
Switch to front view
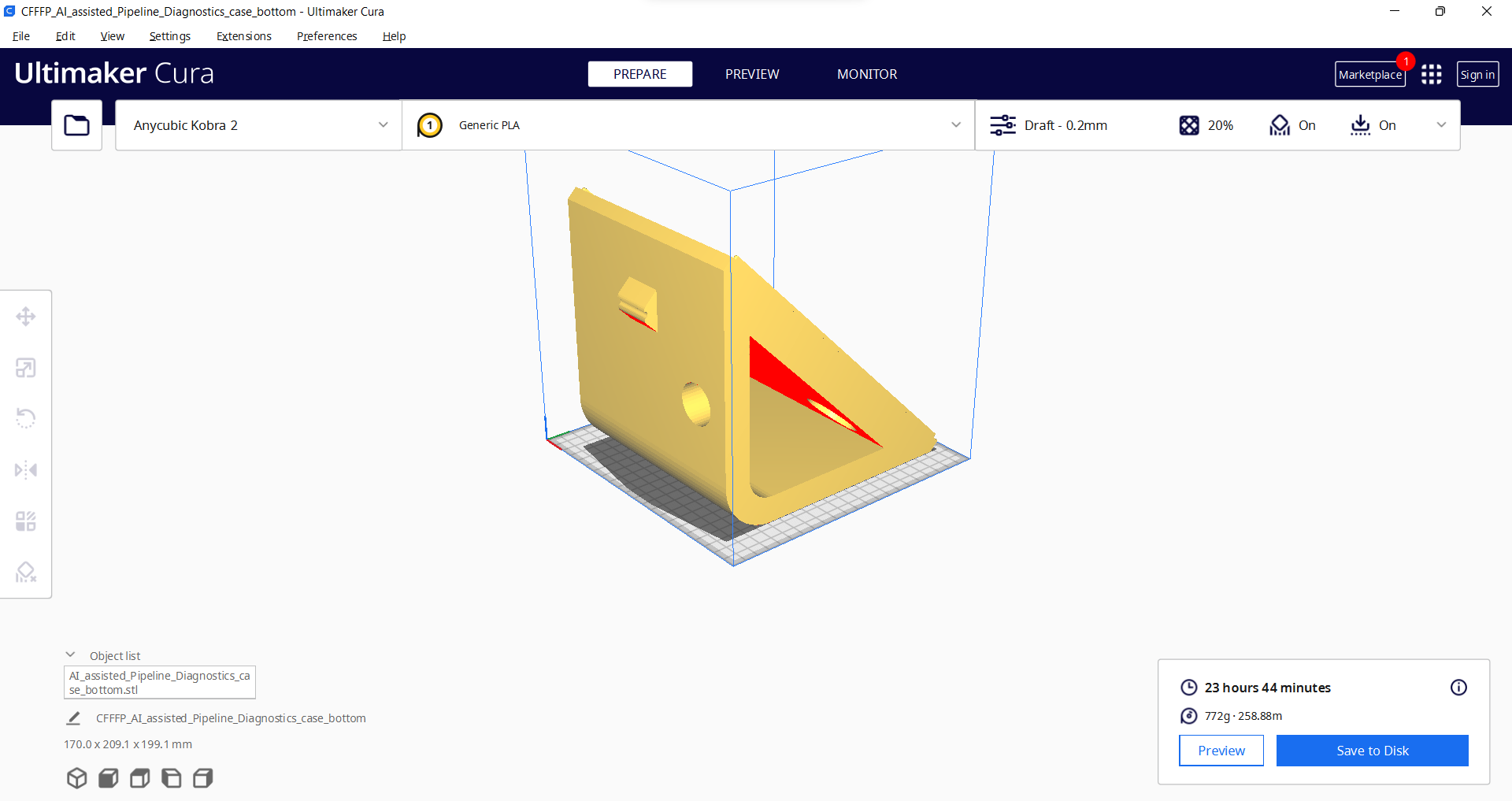click(x=108, y=778)
